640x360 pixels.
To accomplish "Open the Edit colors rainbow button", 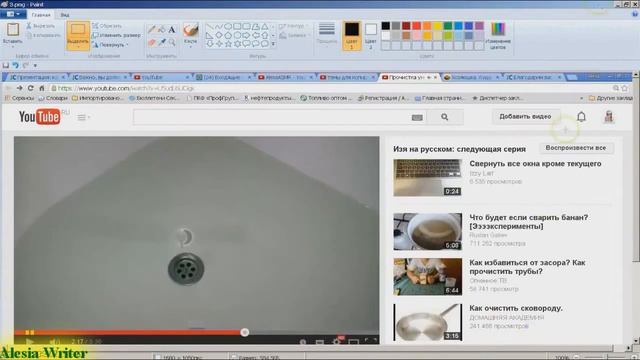I will [498, 36].
